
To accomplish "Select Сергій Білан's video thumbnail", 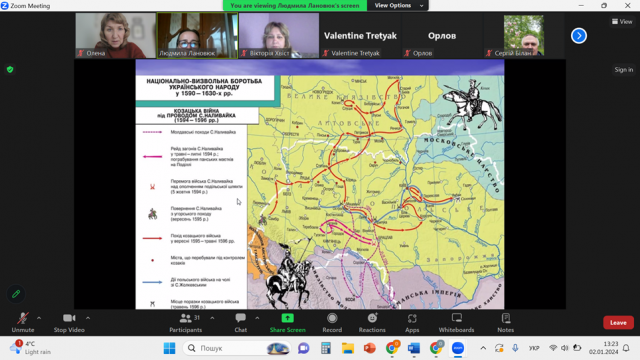I will (x=524, y=36).
